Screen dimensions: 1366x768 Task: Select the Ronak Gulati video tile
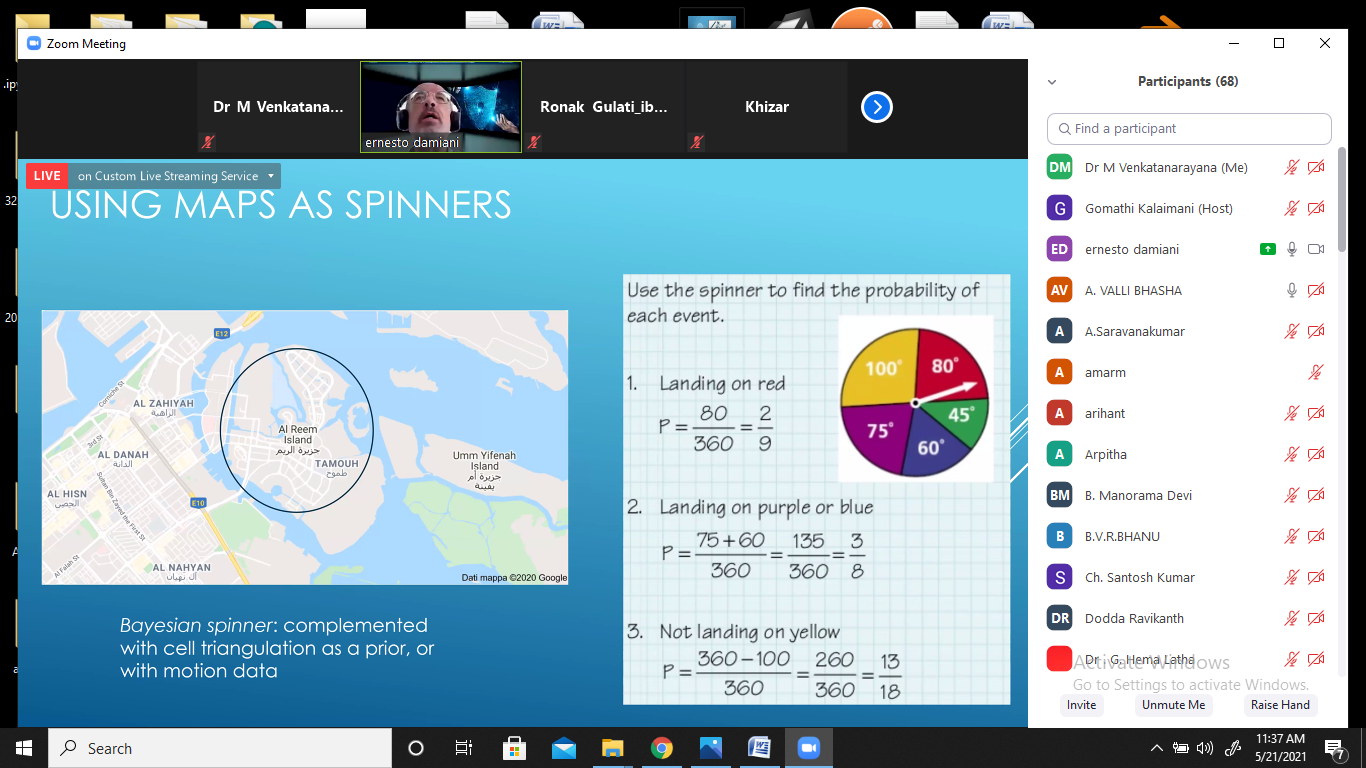tap(603, 107)
